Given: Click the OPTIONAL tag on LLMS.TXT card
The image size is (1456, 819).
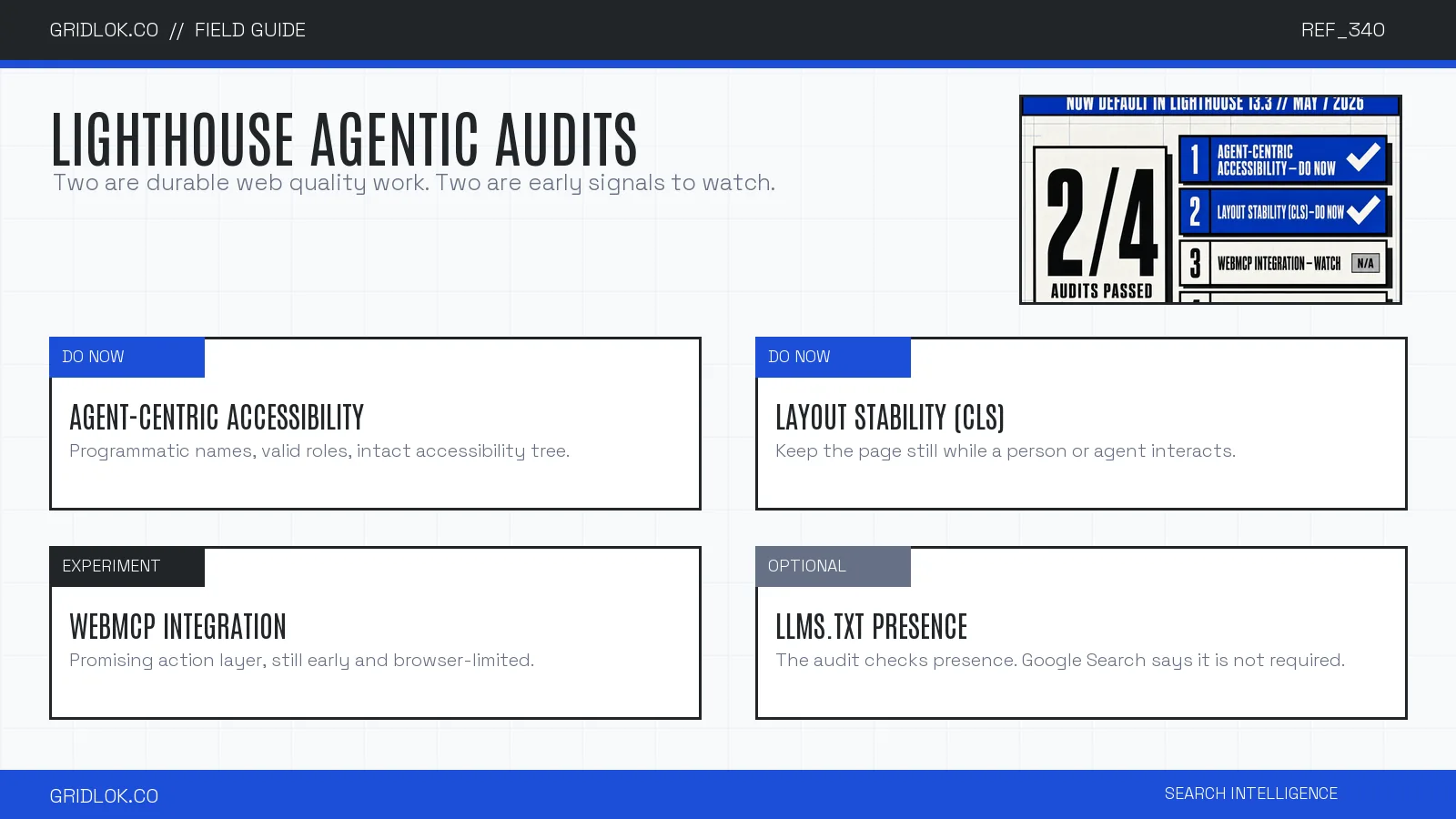Looking at the screenshot, I should (833, 566).
